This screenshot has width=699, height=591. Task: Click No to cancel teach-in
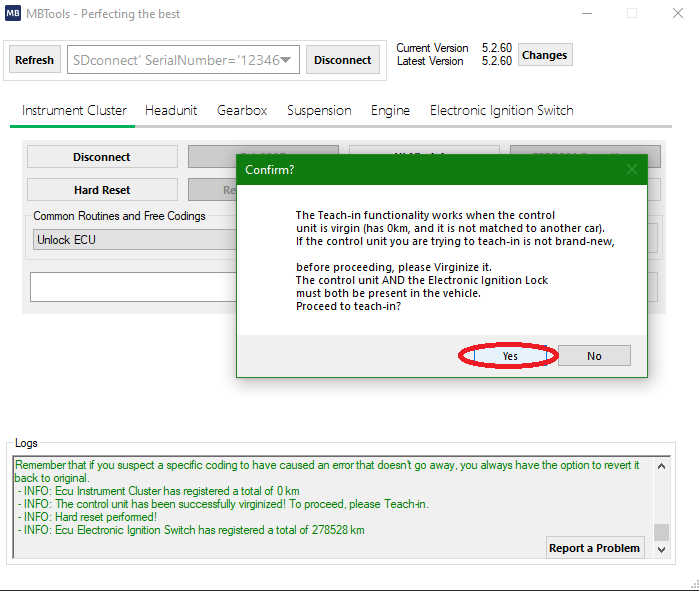(x=594, y=356)
